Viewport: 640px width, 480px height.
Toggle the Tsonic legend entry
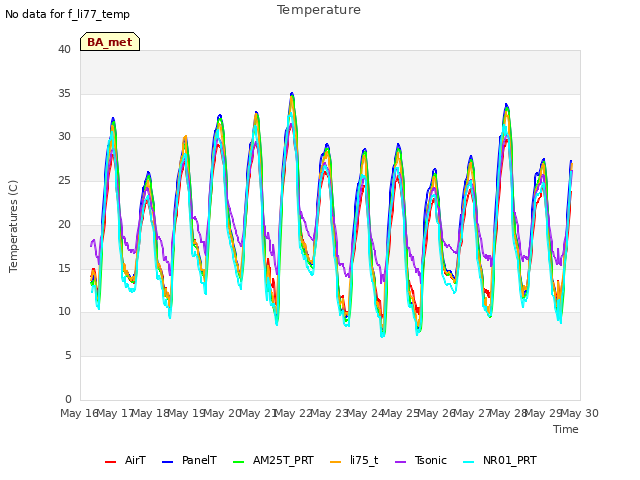(421, 460)
